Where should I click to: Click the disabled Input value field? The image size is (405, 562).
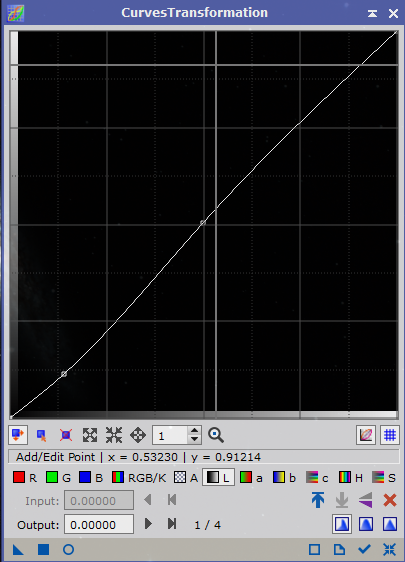tap(99, 500)
